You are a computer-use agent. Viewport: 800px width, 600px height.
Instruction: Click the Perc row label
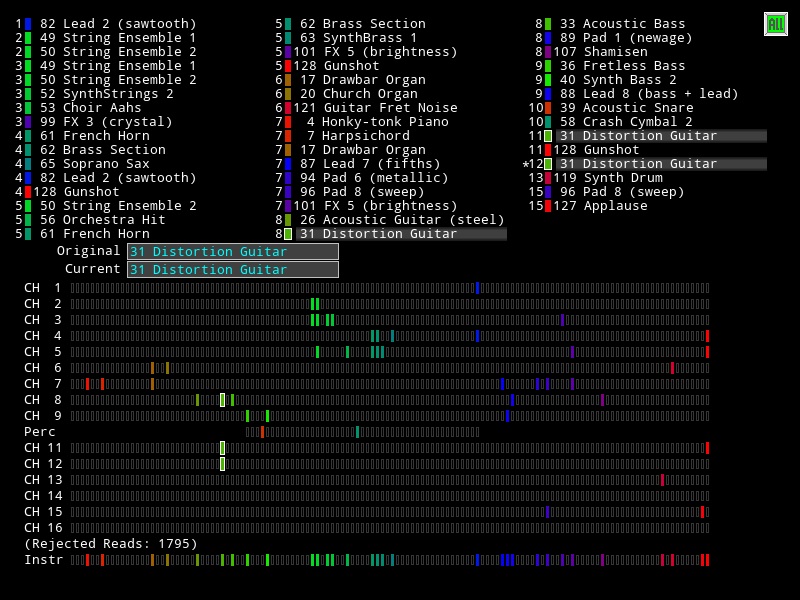(40, 432)
